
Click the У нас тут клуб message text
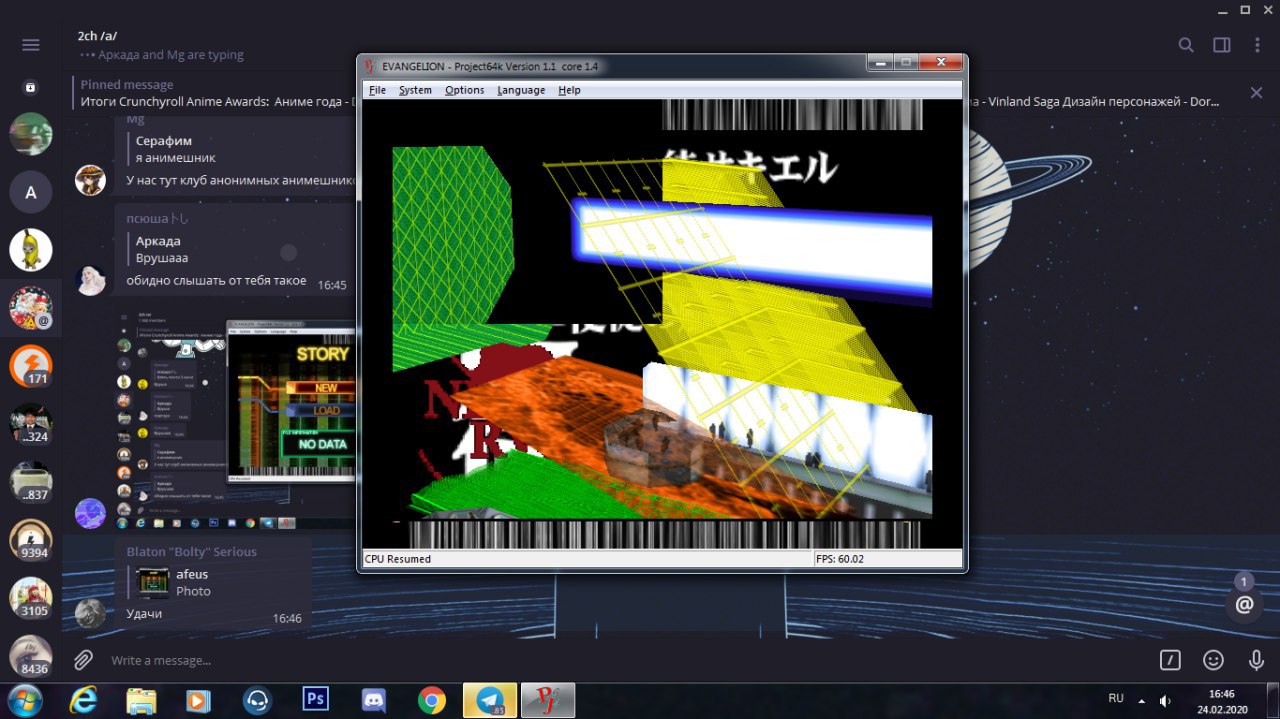[242, 181]
